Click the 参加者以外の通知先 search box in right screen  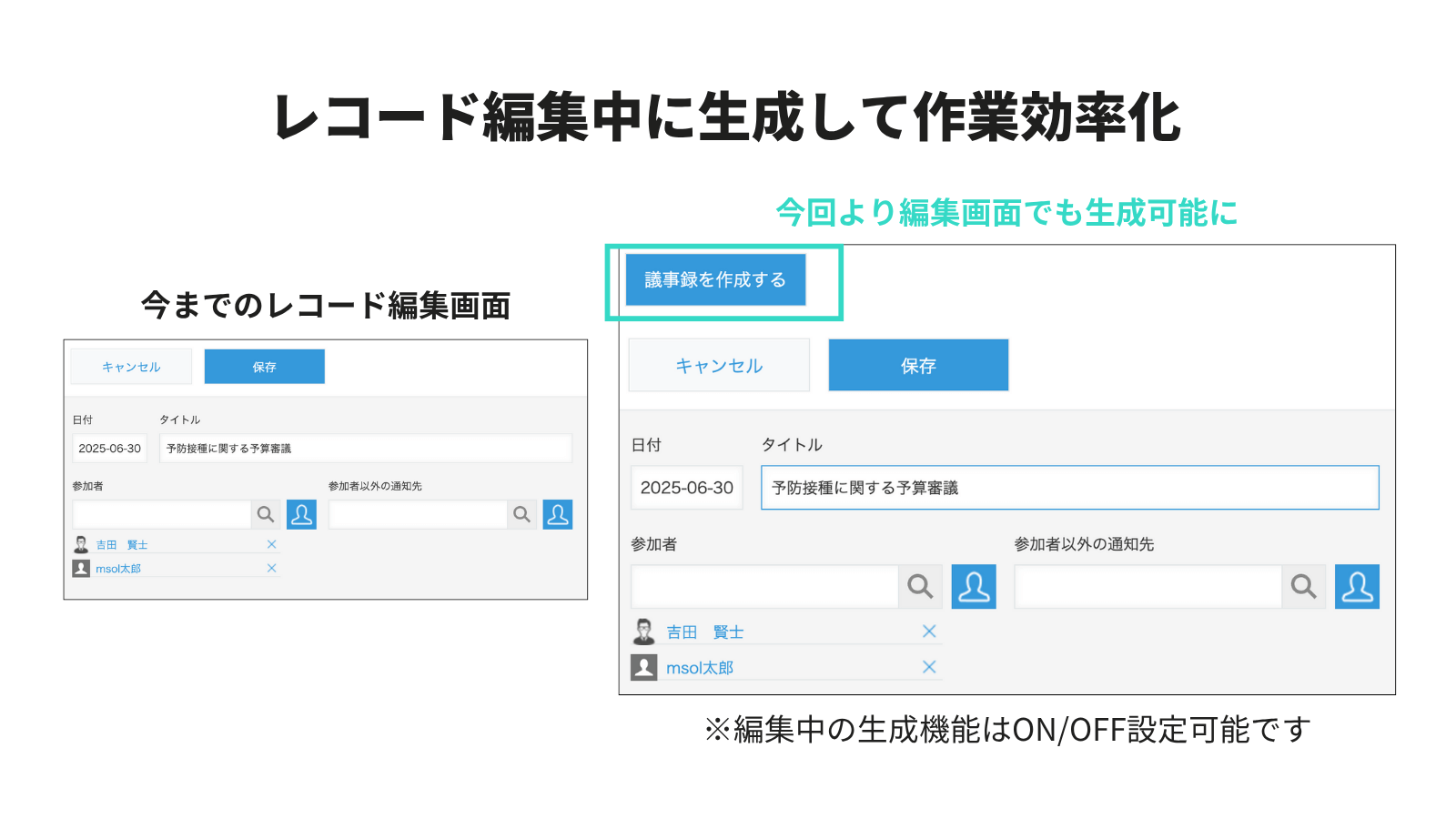click(1148, 587)
